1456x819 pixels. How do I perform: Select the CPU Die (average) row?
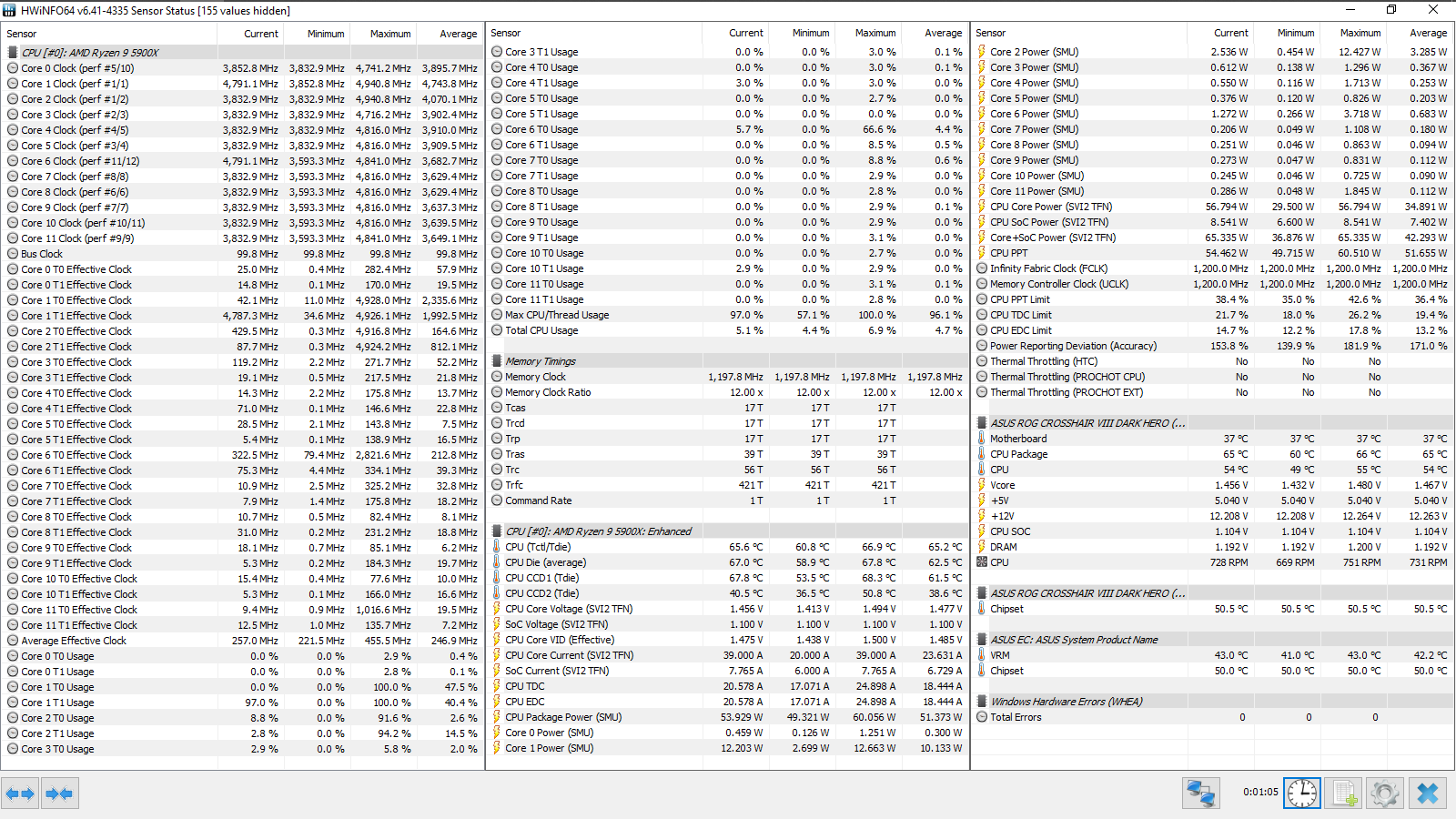click(x=727, y=562)
